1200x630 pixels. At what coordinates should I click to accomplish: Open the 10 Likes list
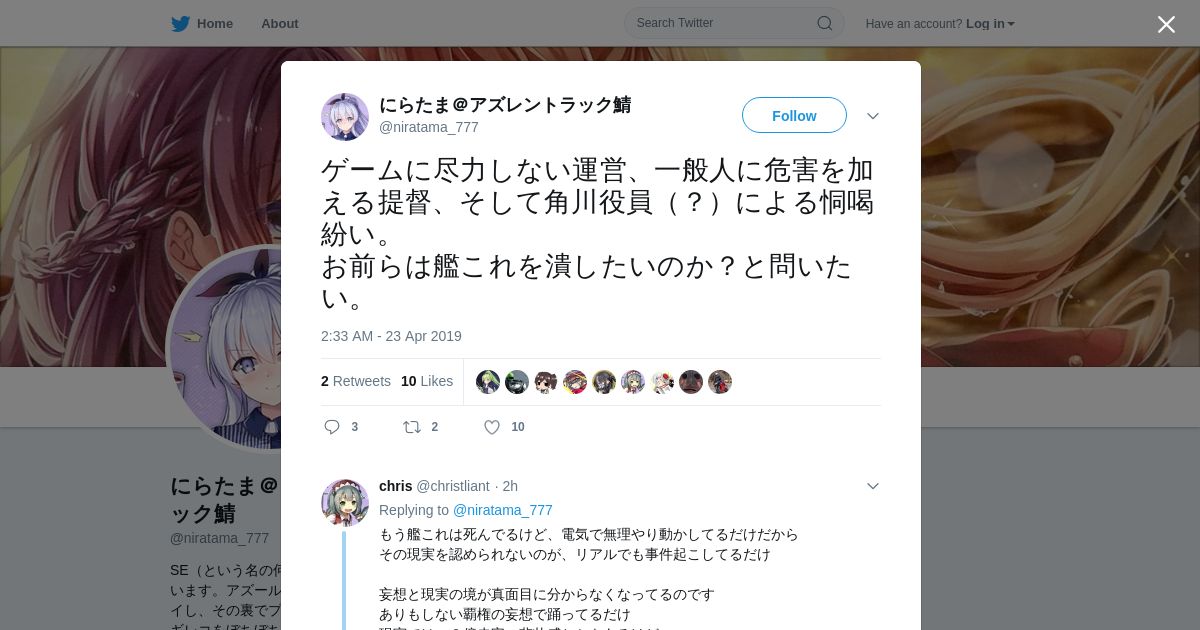[427, 381]
